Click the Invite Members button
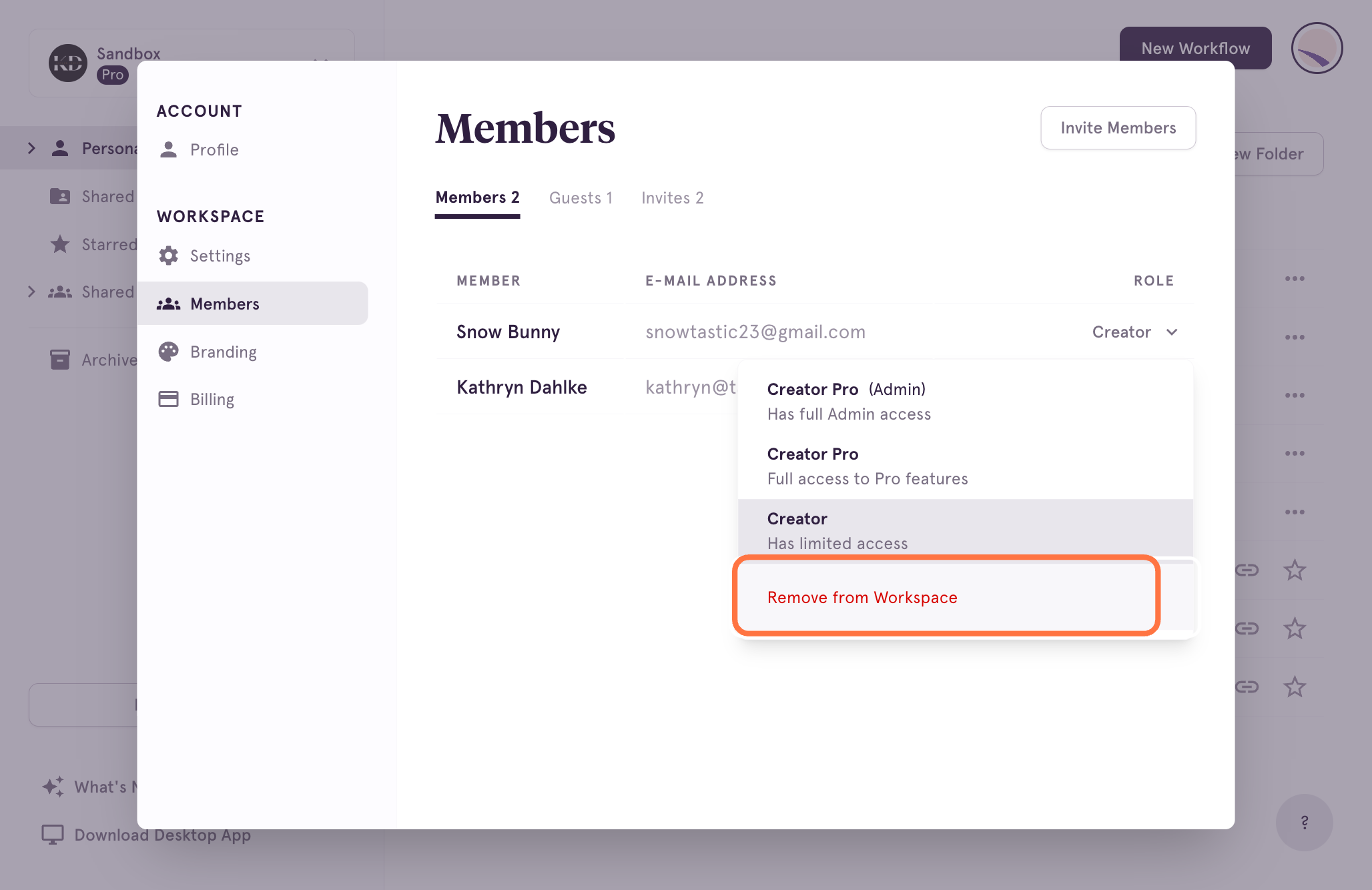 pyautogui.click(x=1118, y=127)
